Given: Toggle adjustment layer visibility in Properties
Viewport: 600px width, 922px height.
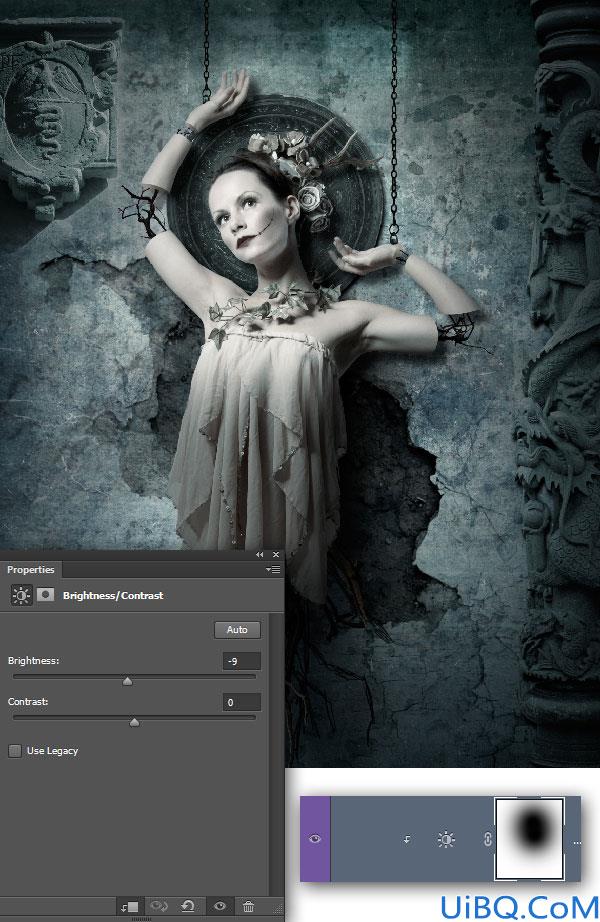Looking at the screenshot, I should click(220, 906).
